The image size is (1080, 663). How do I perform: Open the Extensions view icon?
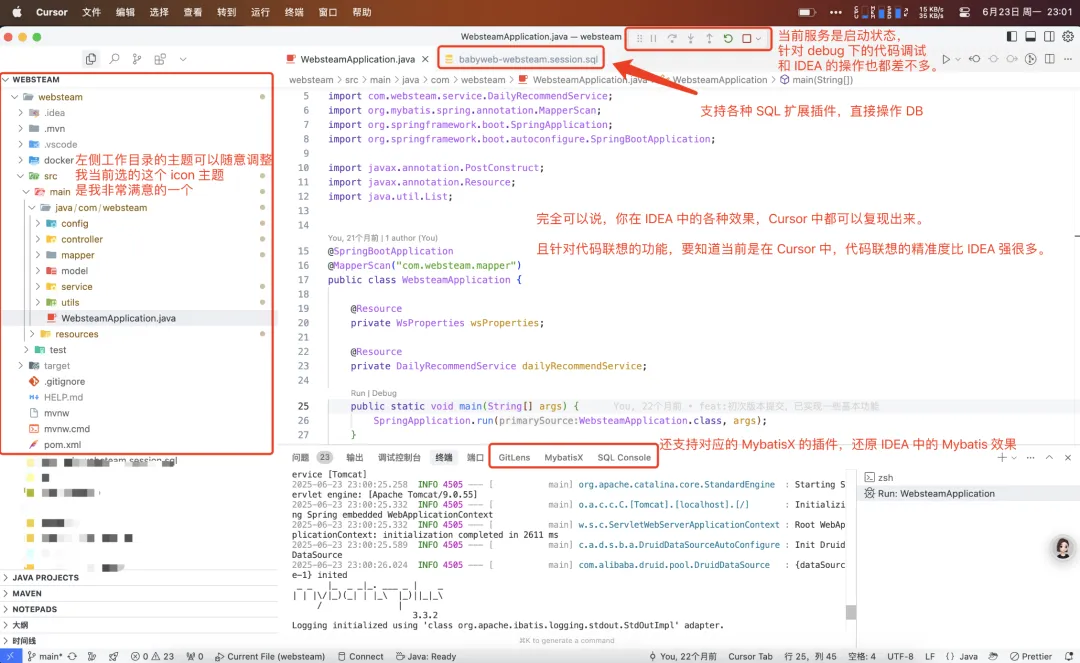(x=160, y=59)
